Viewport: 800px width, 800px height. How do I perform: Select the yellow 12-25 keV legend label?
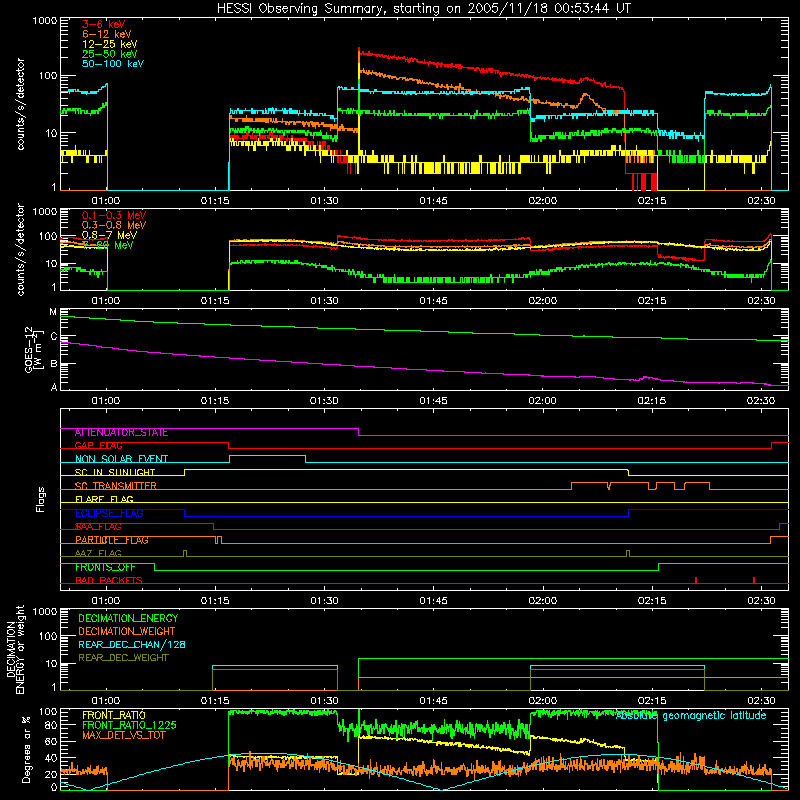tap(109, 44)
